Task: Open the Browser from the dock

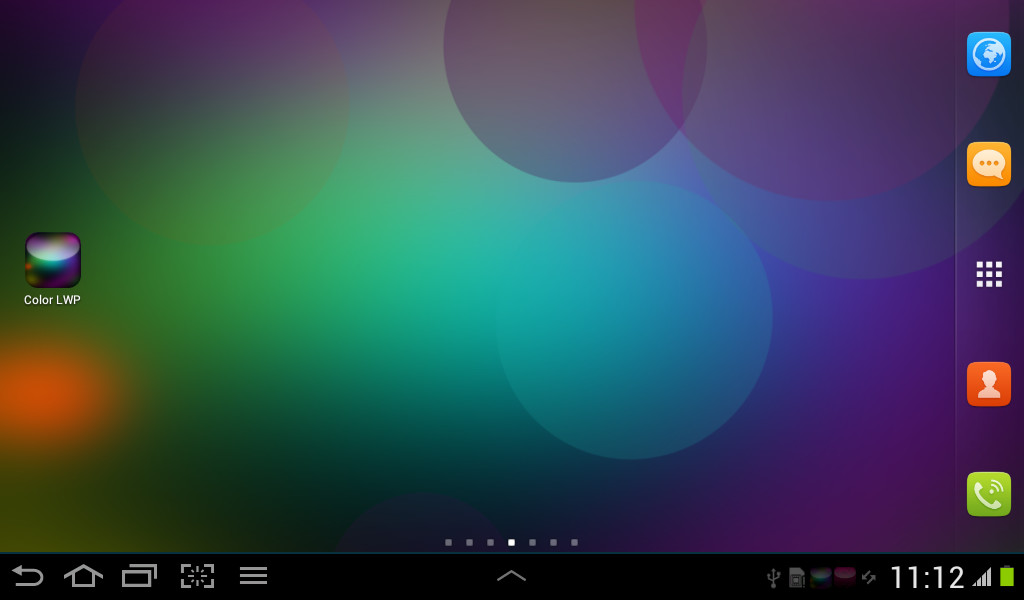Action: point(988,54)
